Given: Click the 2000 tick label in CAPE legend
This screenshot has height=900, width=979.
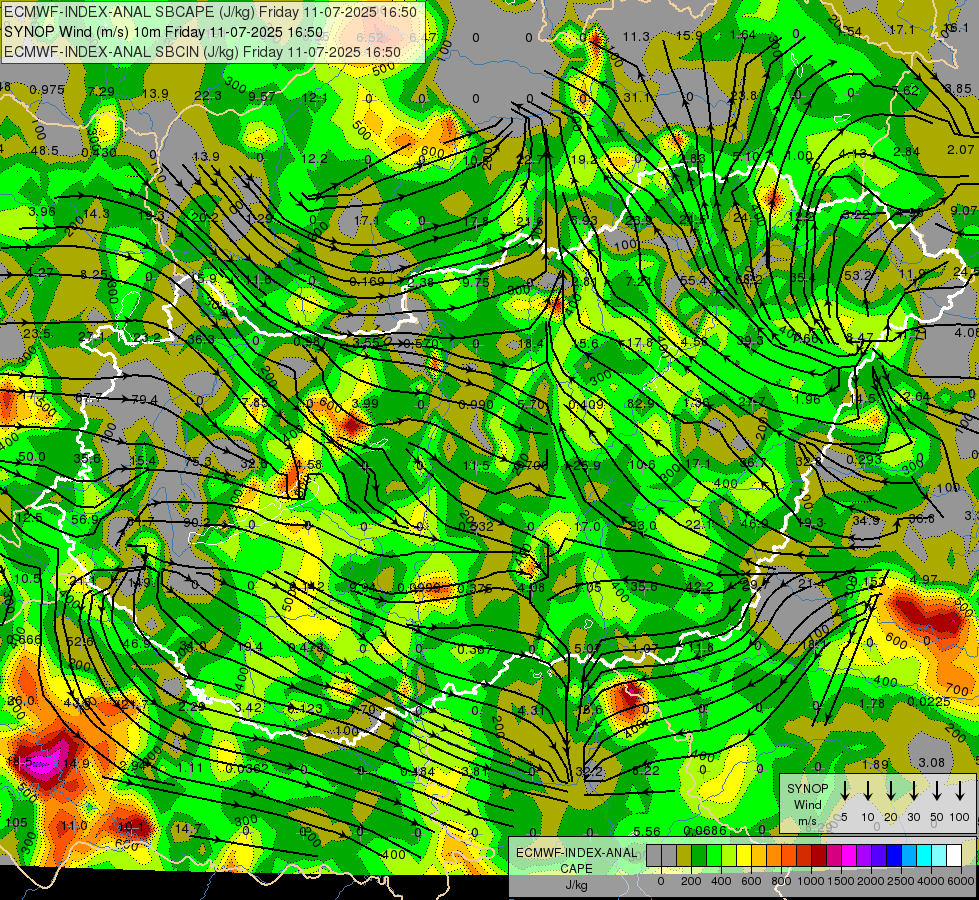Looking at the screenshot, I should tap(871, 881).
